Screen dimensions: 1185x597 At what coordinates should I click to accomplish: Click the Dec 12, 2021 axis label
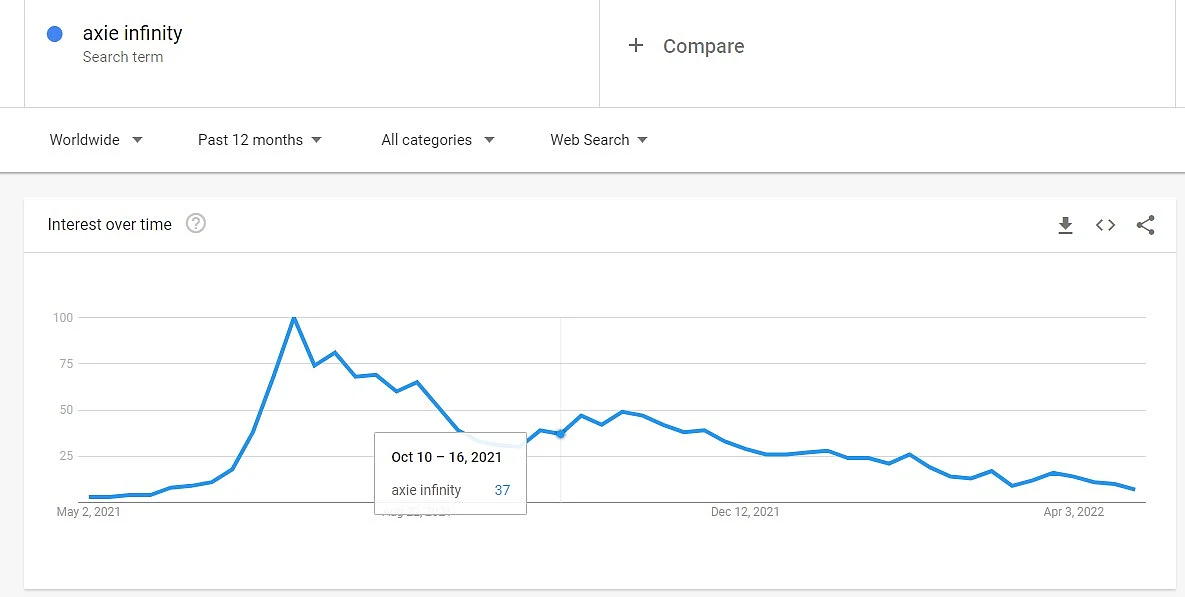pos(745,512)
